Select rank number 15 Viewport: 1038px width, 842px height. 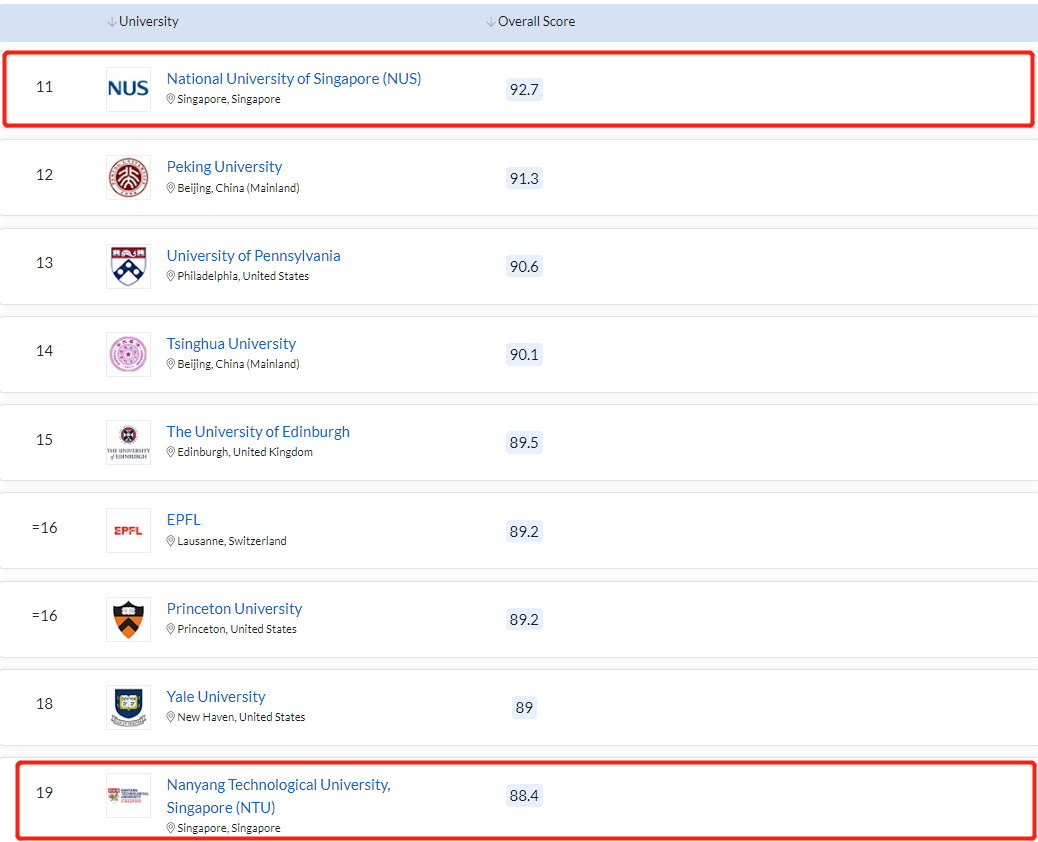44,440
